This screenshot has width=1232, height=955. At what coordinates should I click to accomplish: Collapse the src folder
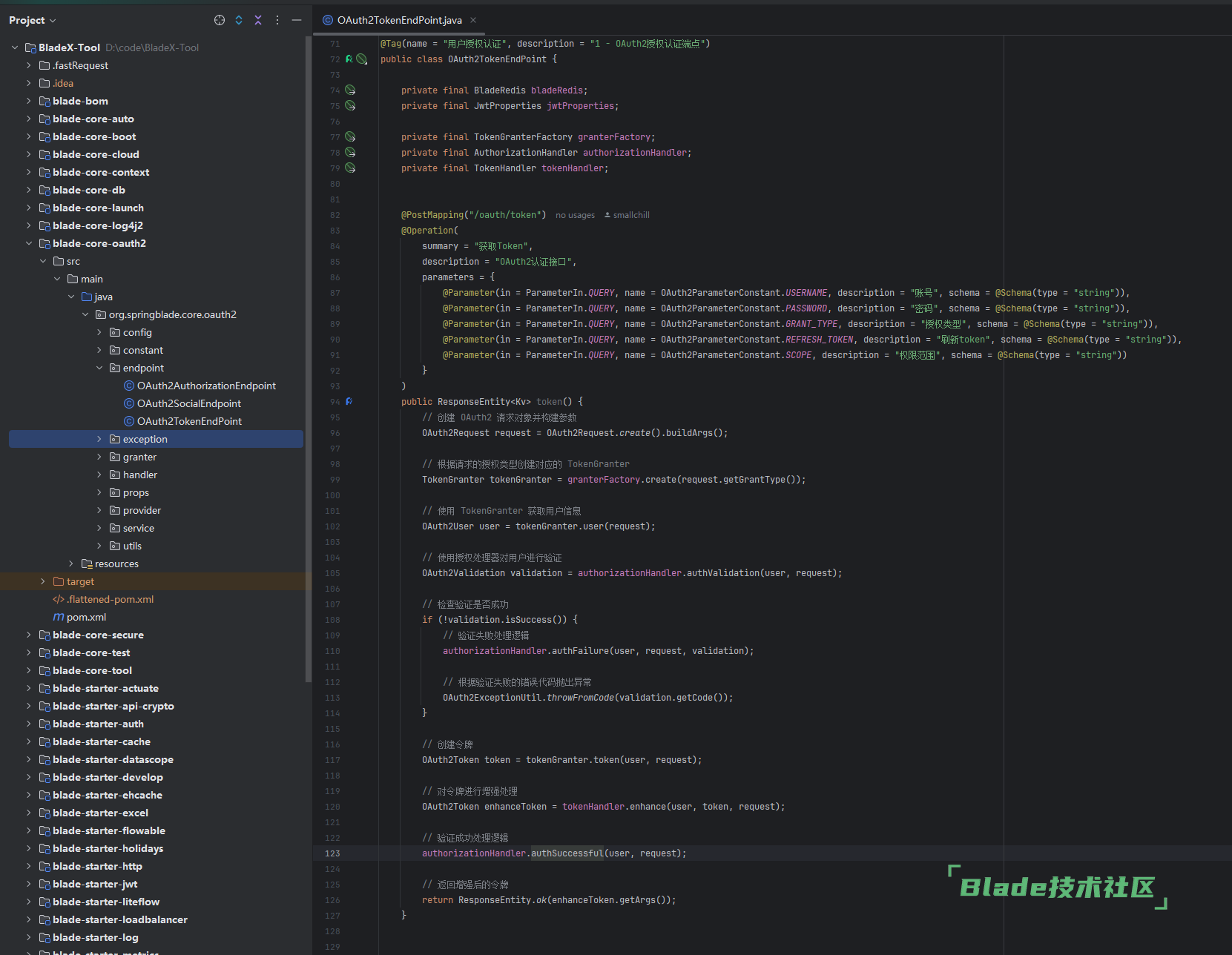[x=43, y=261]
